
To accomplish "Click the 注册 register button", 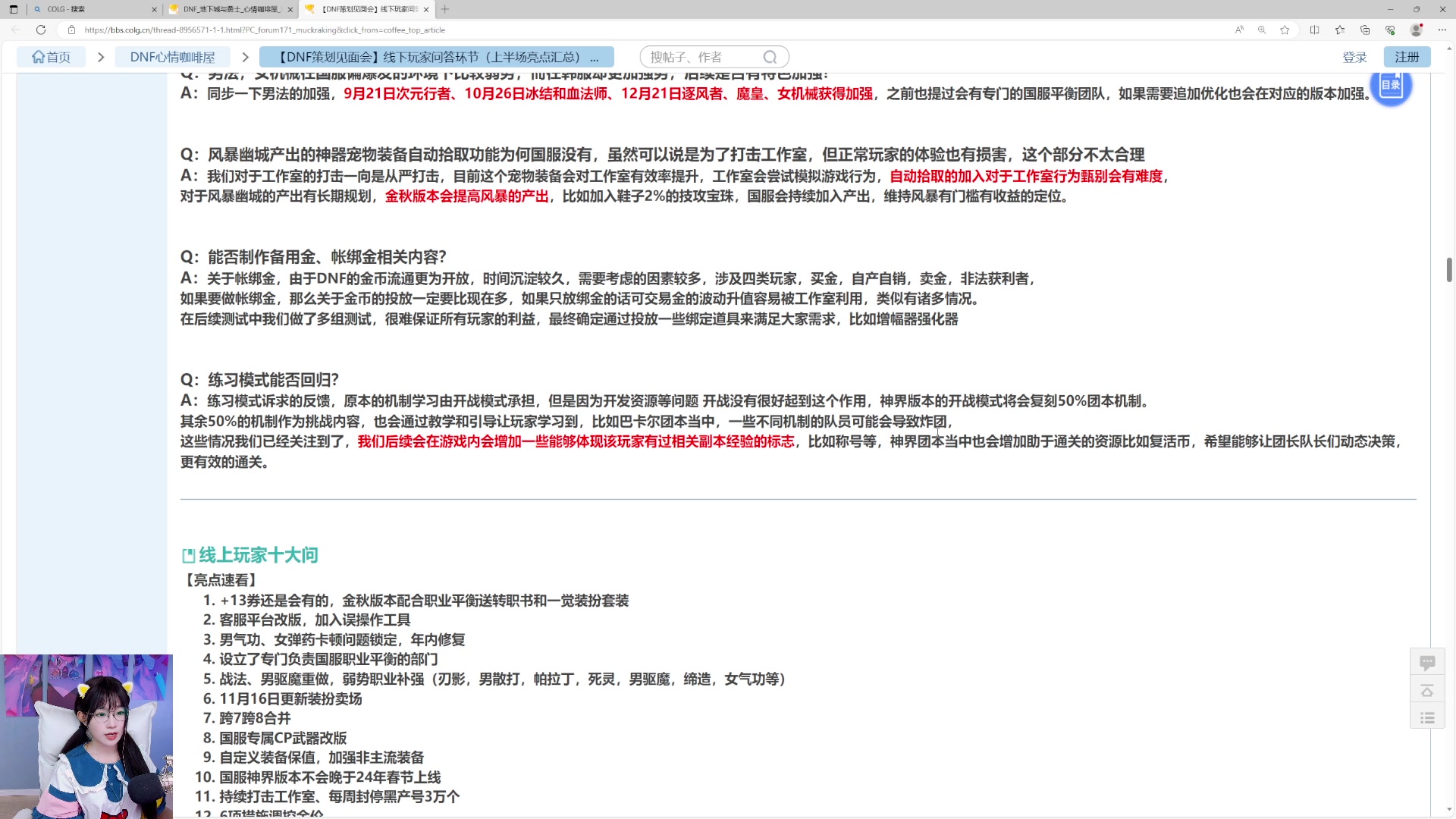I will point(1407,57).
